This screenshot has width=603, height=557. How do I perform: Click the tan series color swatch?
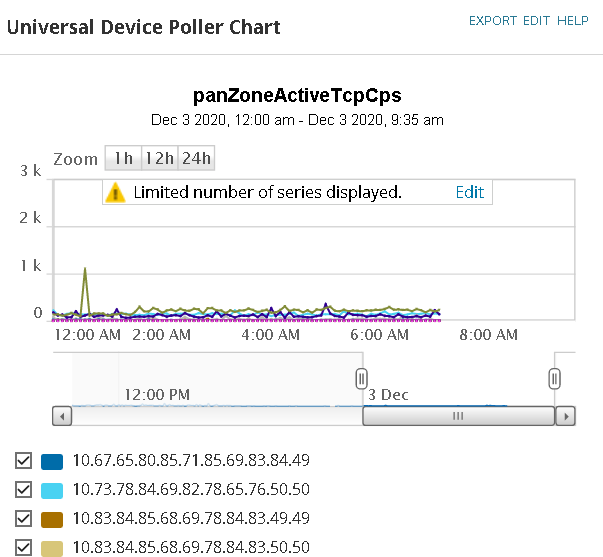coord(52,547)
